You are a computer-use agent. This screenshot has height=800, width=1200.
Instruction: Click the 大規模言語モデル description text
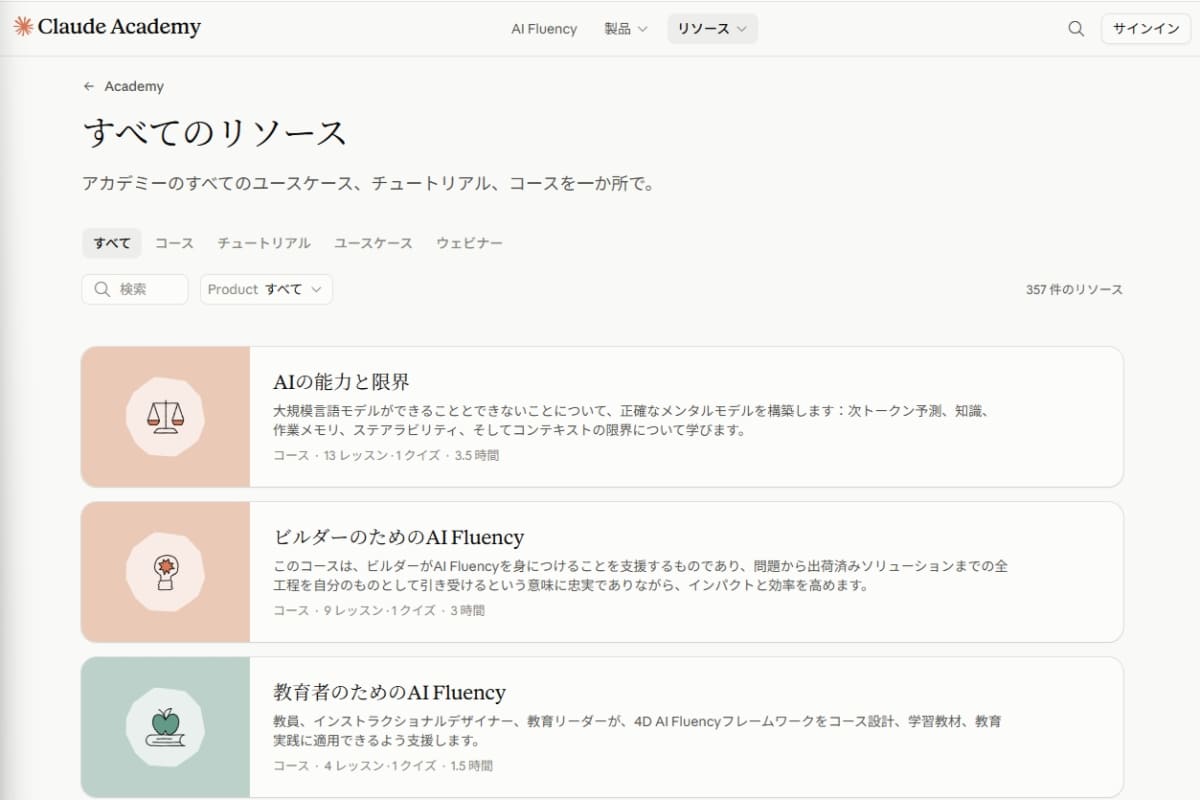(631, 421)
